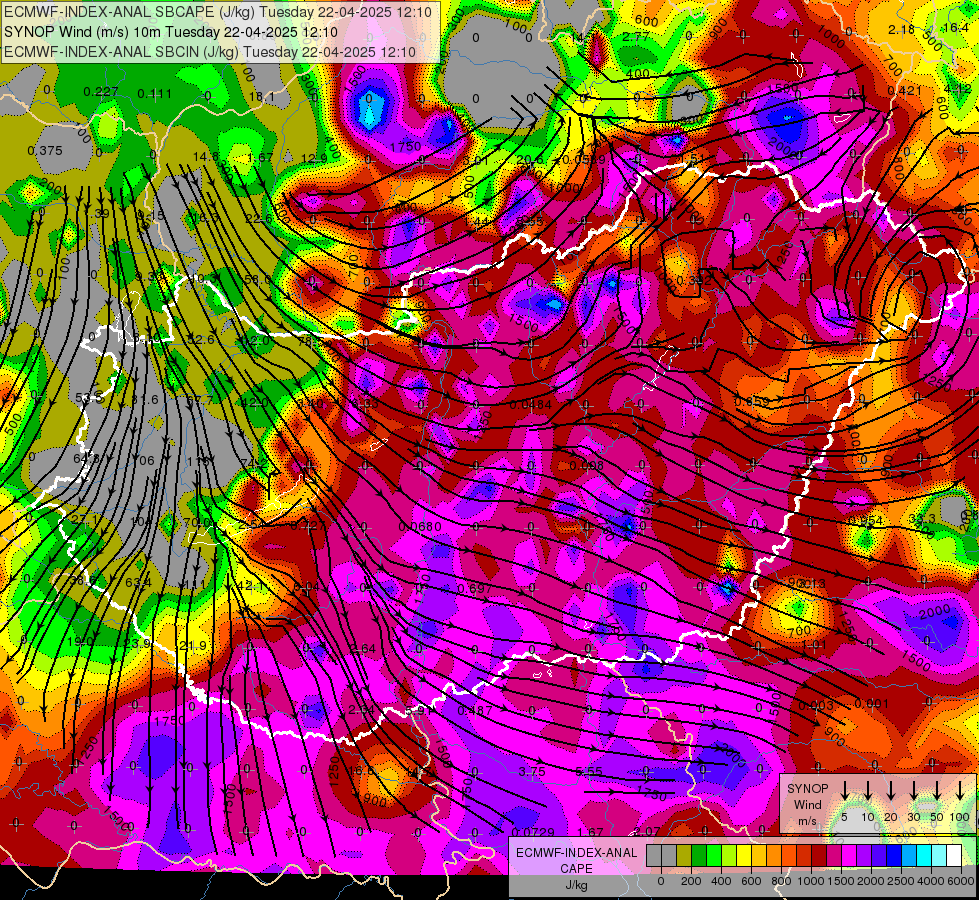Click the 400 tick label in the CAPE legend

[x=721, y=881]
